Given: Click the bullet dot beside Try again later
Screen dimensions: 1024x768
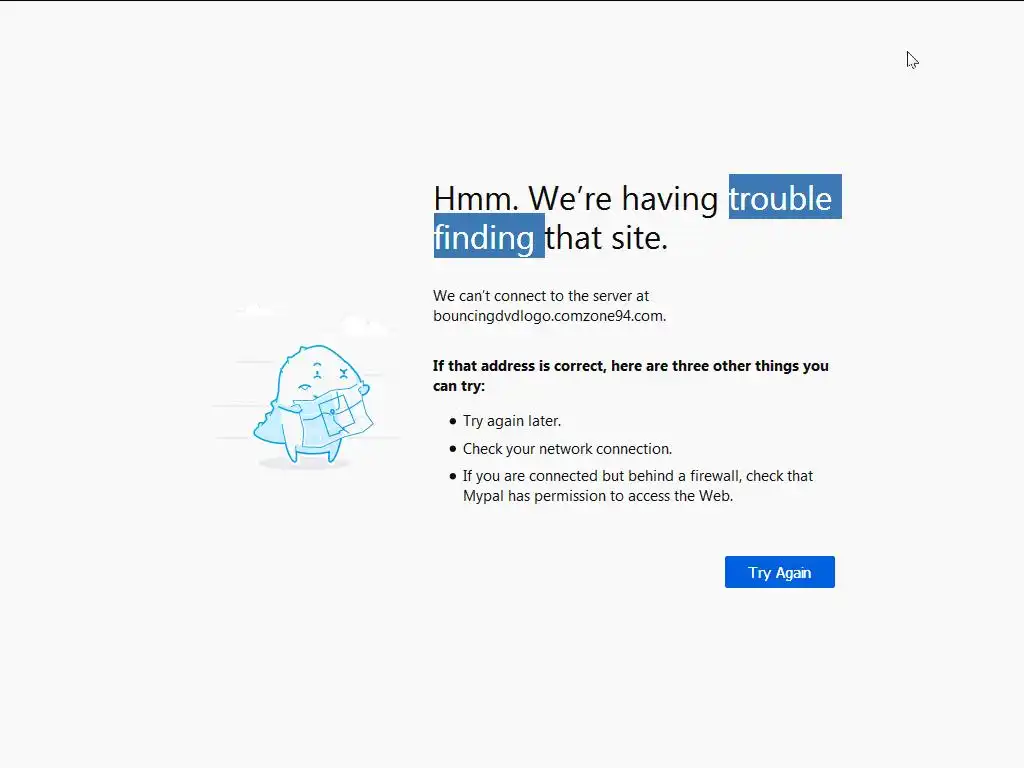Looking at the screenshot, I should (x=453, y=421).
